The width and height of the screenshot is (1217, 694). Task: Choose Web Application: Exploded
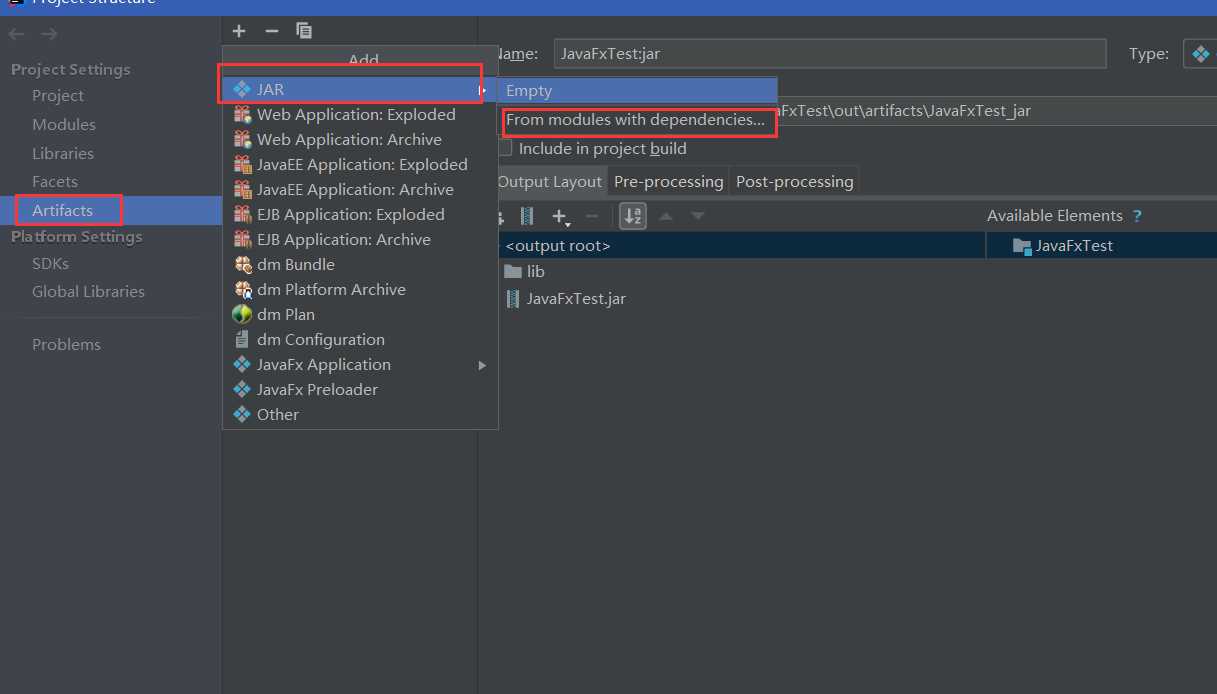(x=360, y=114)
